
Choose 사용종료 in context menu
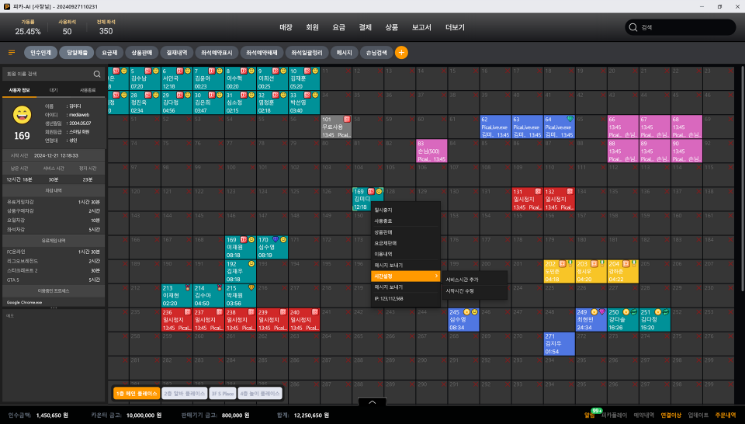click(x=384, y=221)
